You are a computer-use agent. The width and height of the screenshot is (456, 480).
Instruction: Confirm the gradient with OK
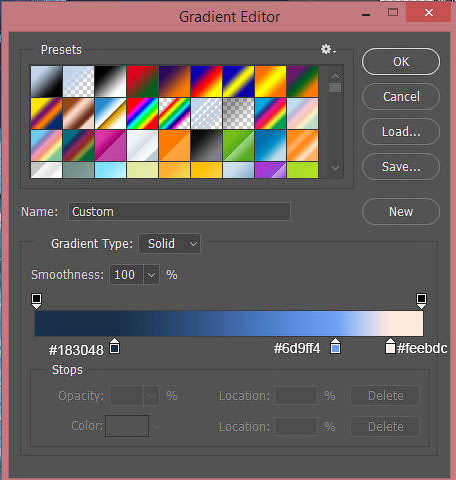[x=401, y=62]
